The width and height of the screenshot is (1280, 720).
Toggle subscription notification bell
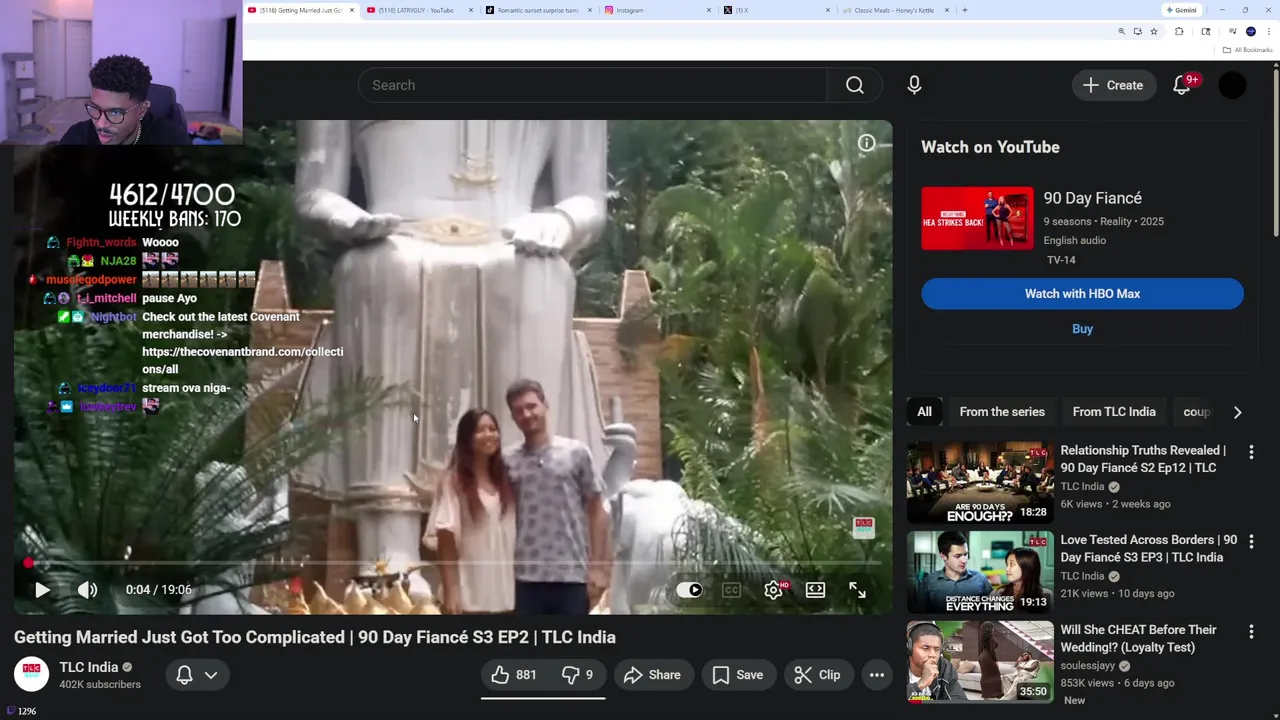(x=184, y=675)
